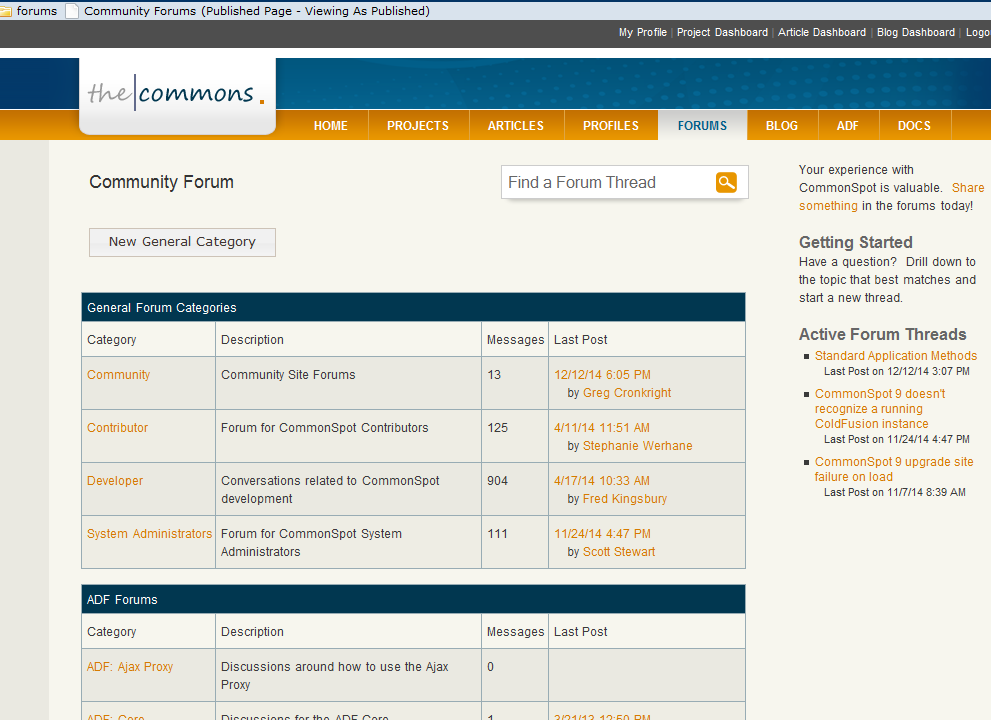The height and width of the screenshot is (720, 991).
Task: Open the HOME navigation tab
Action: (331, 125)
